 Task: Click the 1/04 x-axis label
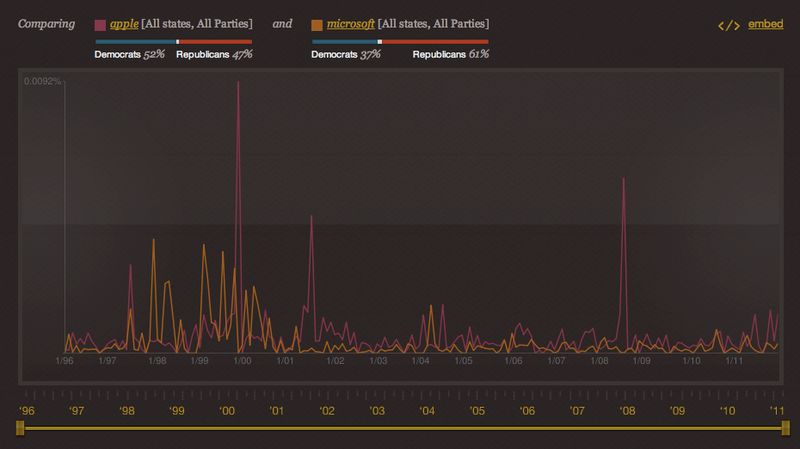(420, 361)
